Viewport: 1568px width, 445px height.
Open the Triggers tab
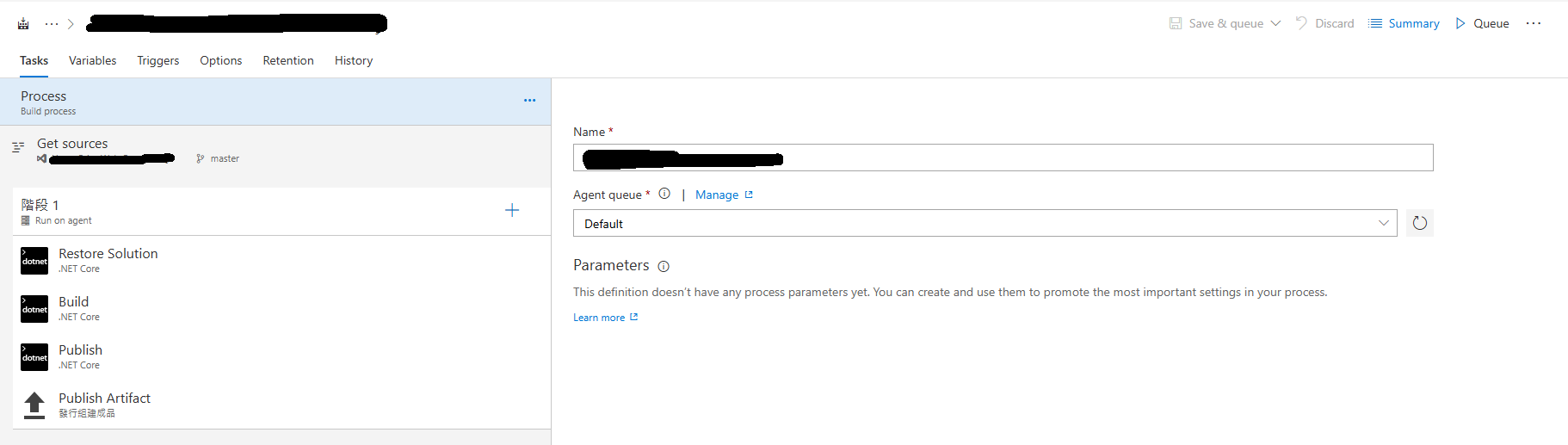click(x=158, y=60)
